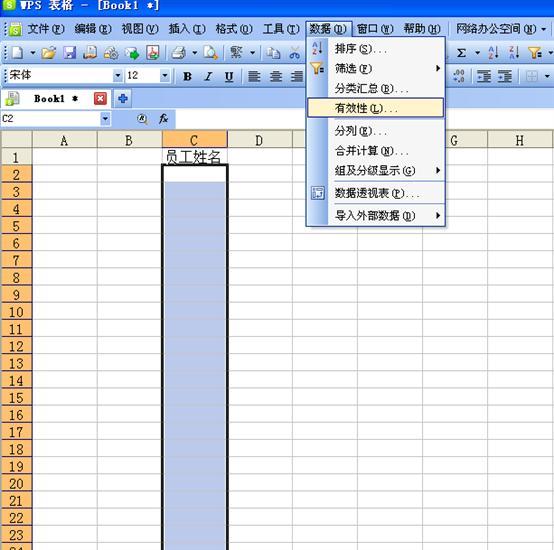This screenshot has width=554, height=550.
Task: Toggle Italic formatting
Action: (x=208, y=76)
